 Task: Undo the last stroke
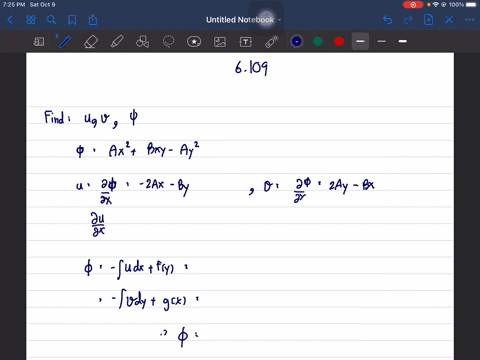click(x=387, y=20)
